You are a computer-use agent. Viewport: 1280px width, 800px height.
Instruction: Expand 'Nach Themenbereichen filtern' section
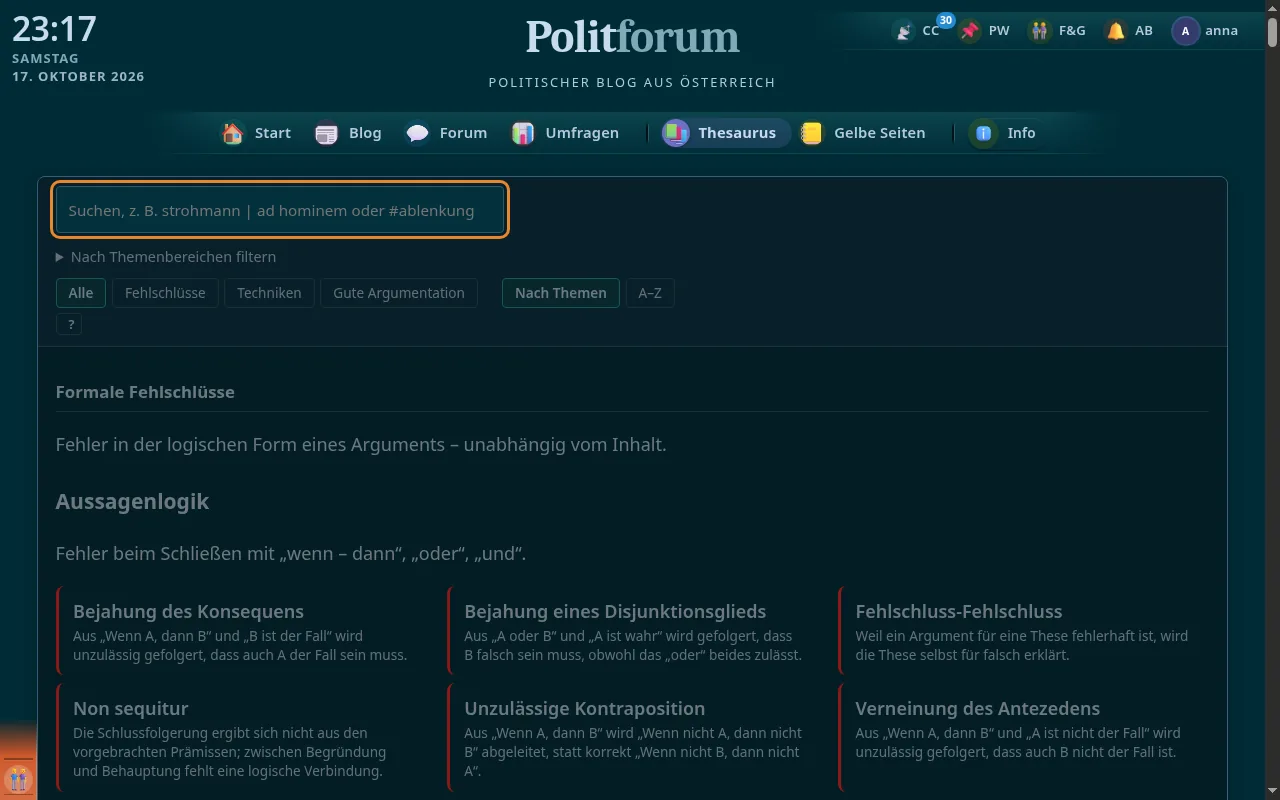coord(166,257)
